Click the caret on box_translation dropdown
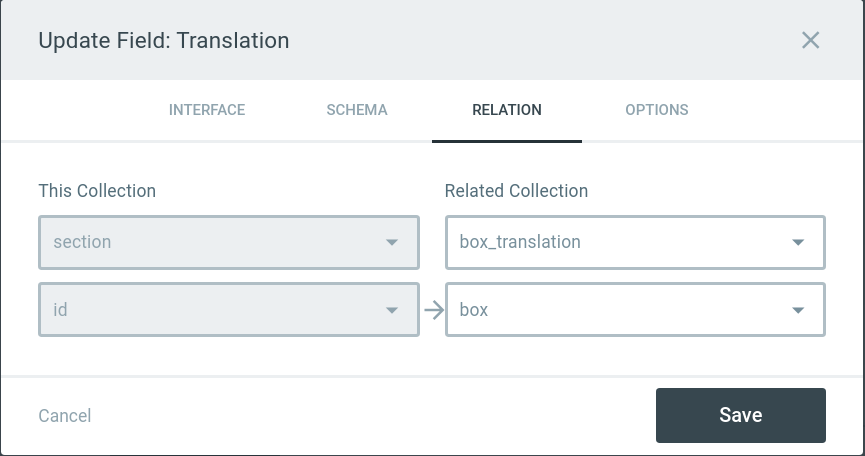 click(x=798, y=243)
